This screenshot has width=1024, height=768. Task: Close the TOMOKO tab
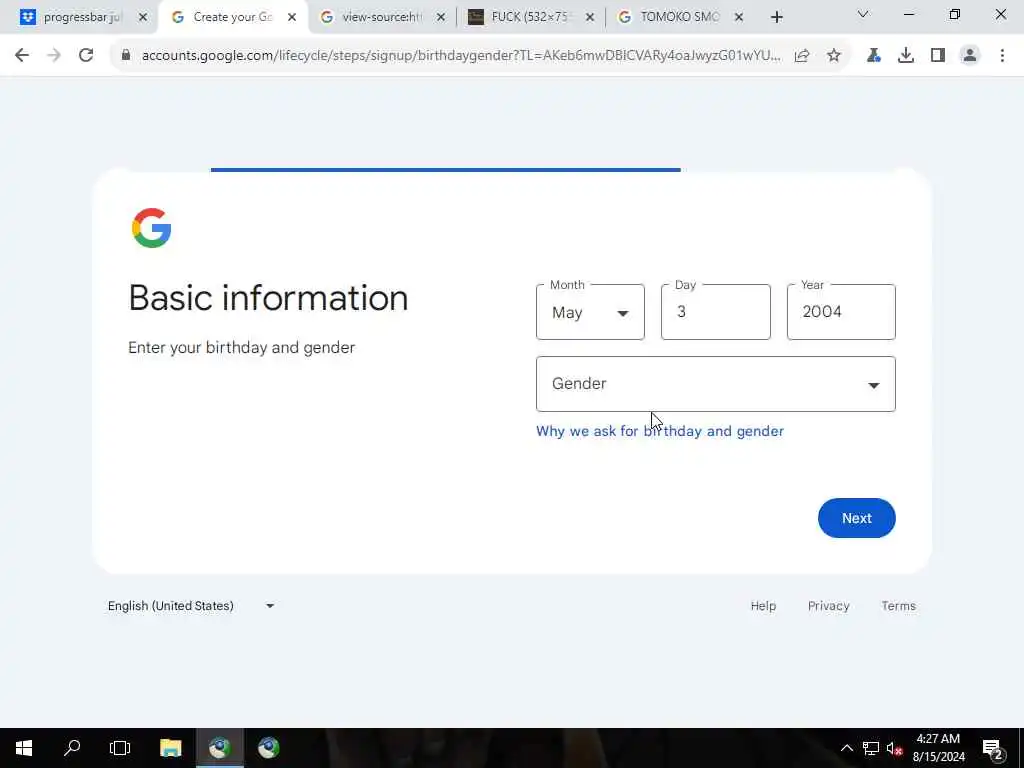point(739,17)
